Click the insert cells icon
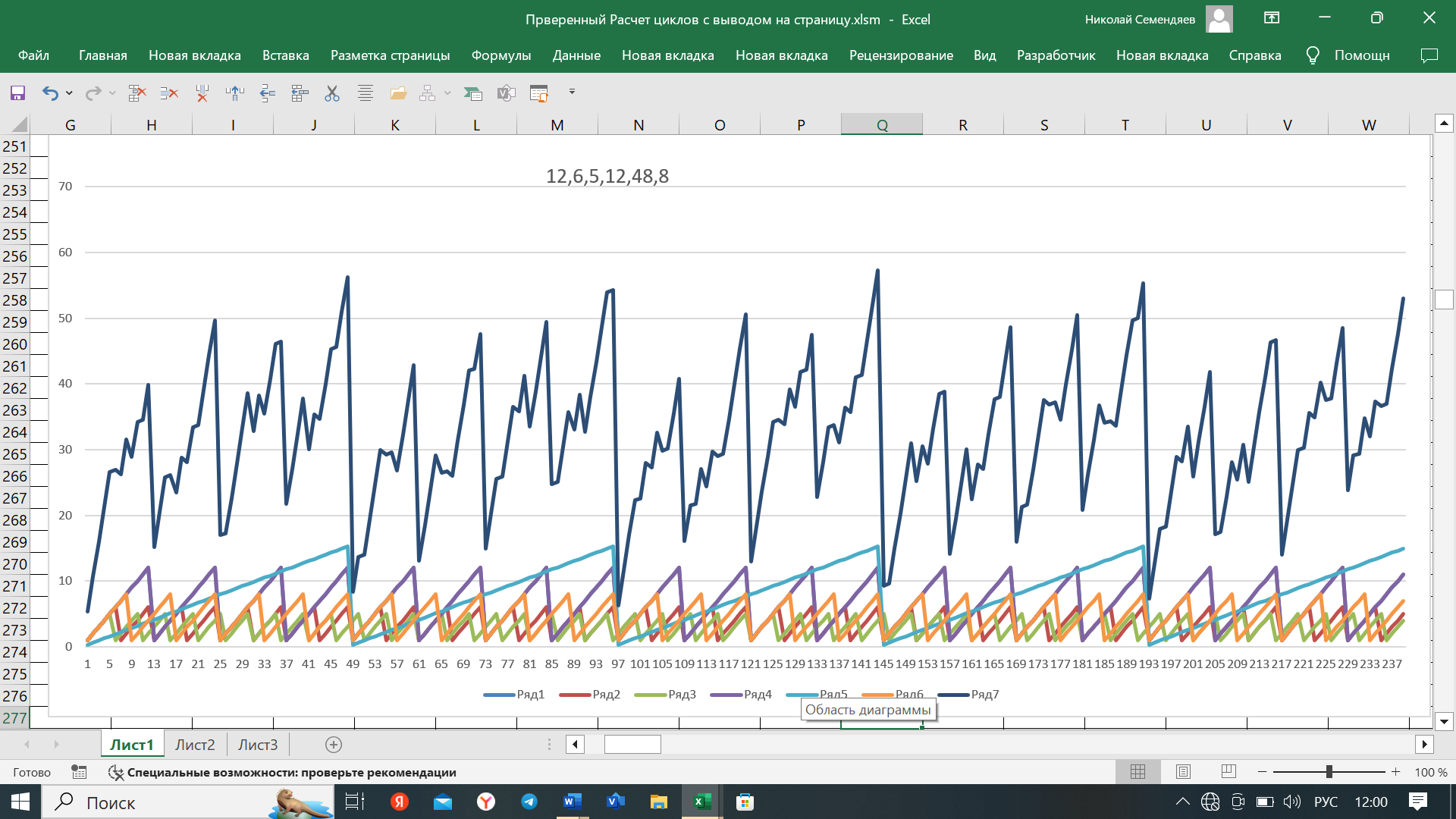 300,93
